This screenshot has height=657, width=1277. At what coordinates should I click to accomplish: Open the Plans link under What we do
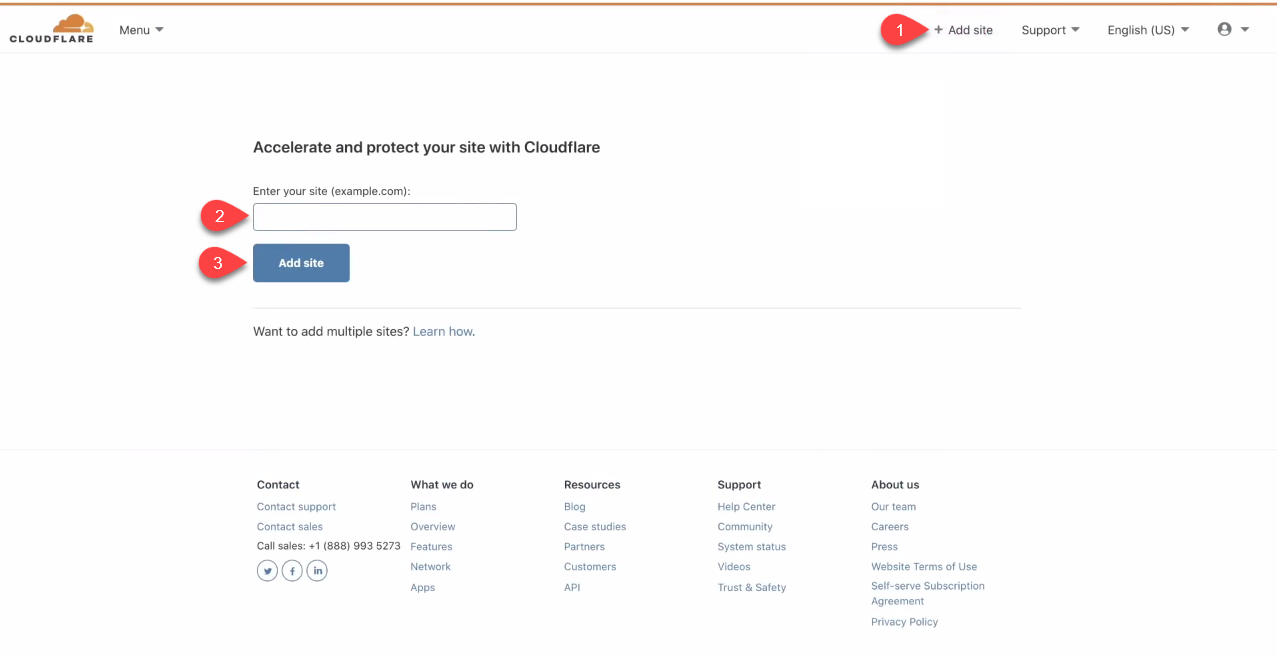423,506
